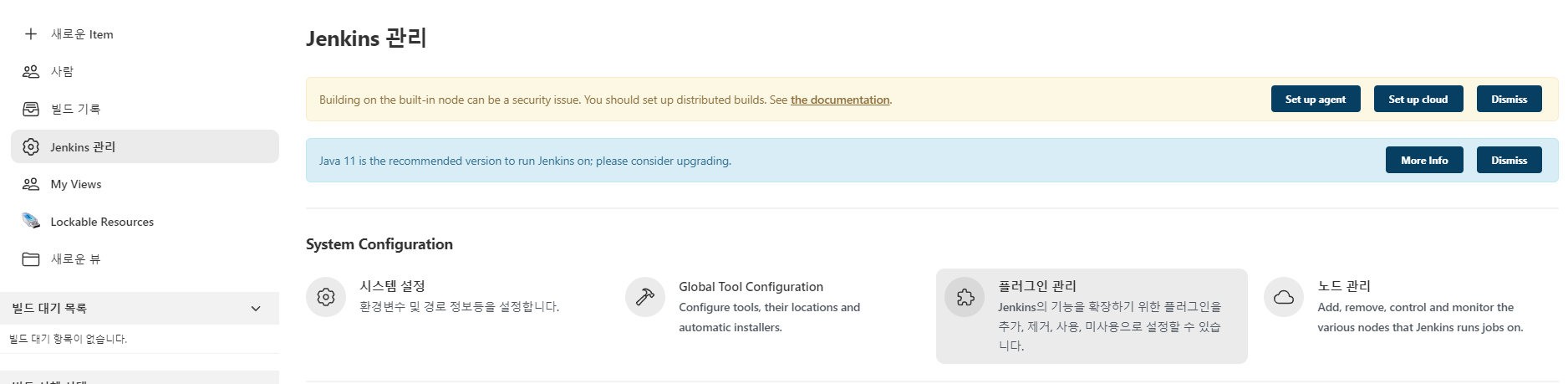
Task: Click the 빌드 대기 목록 header text
Action: [49, 309]
